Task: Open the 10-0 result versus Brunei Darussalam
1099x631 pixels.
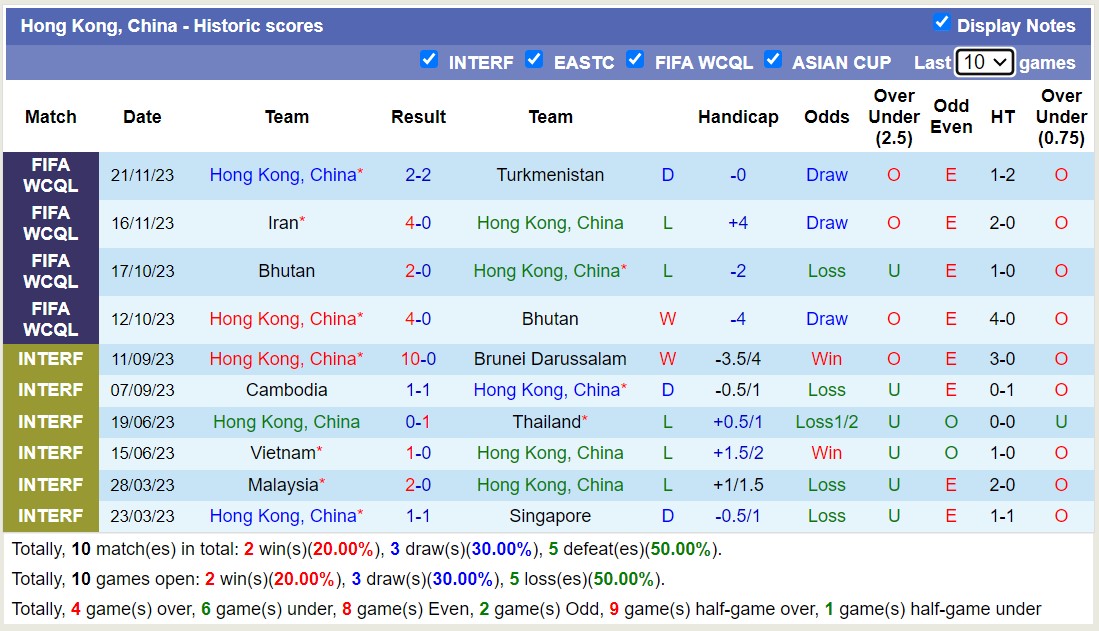Action: 418,359
